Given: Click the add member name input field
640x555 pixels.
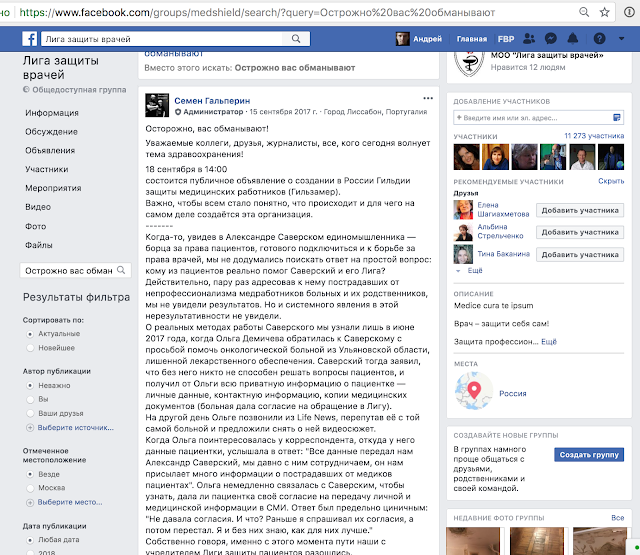Looking at the screenshot, I should (538, 118).
